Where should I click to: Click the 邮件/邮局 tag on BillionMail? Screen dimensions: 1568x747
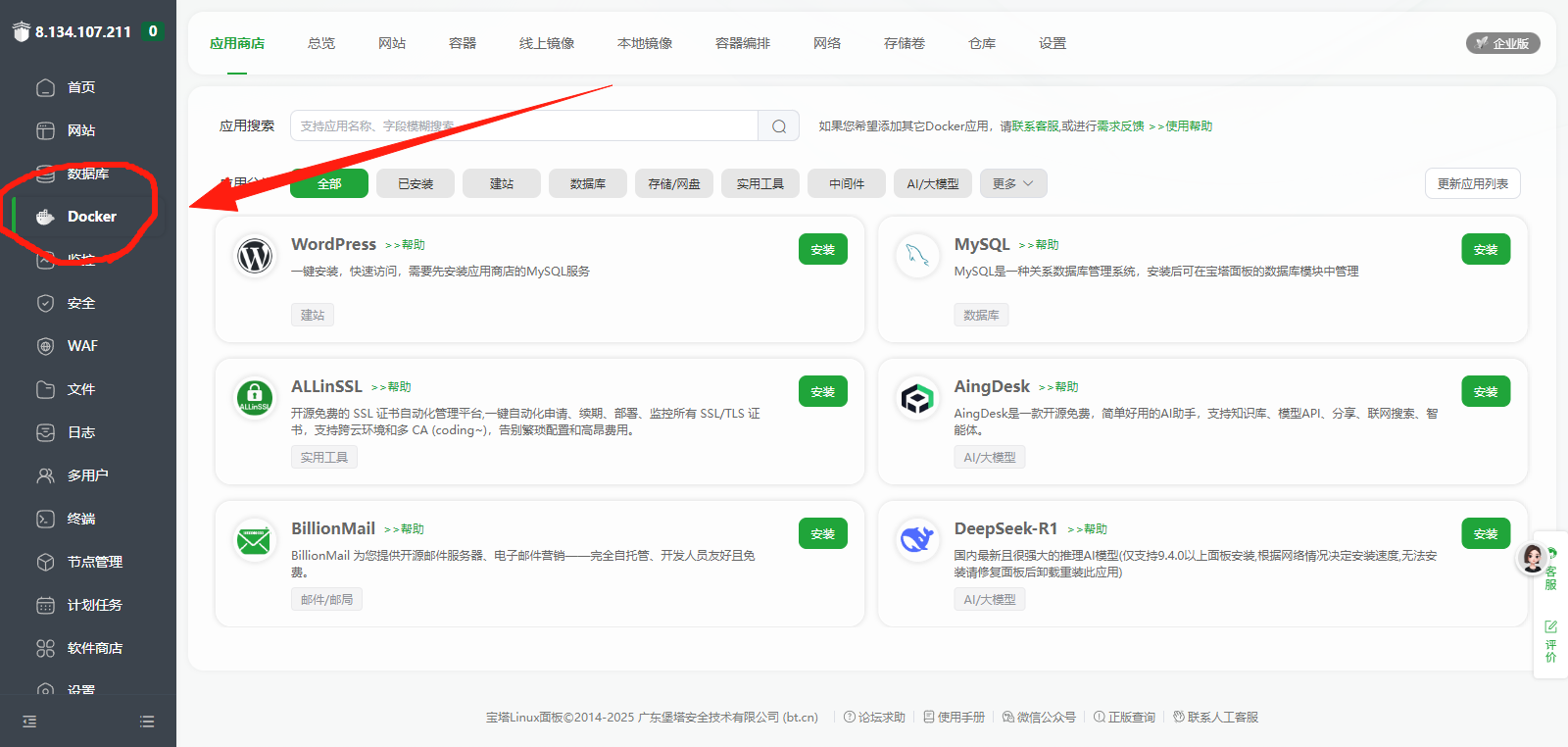click(x=326, y=599)
